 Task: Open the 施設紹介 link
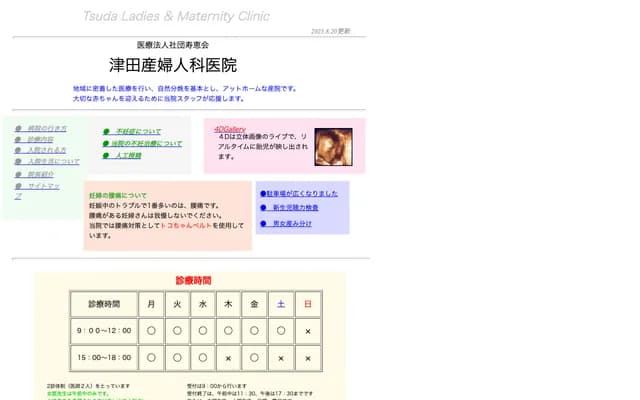point(34,174)
